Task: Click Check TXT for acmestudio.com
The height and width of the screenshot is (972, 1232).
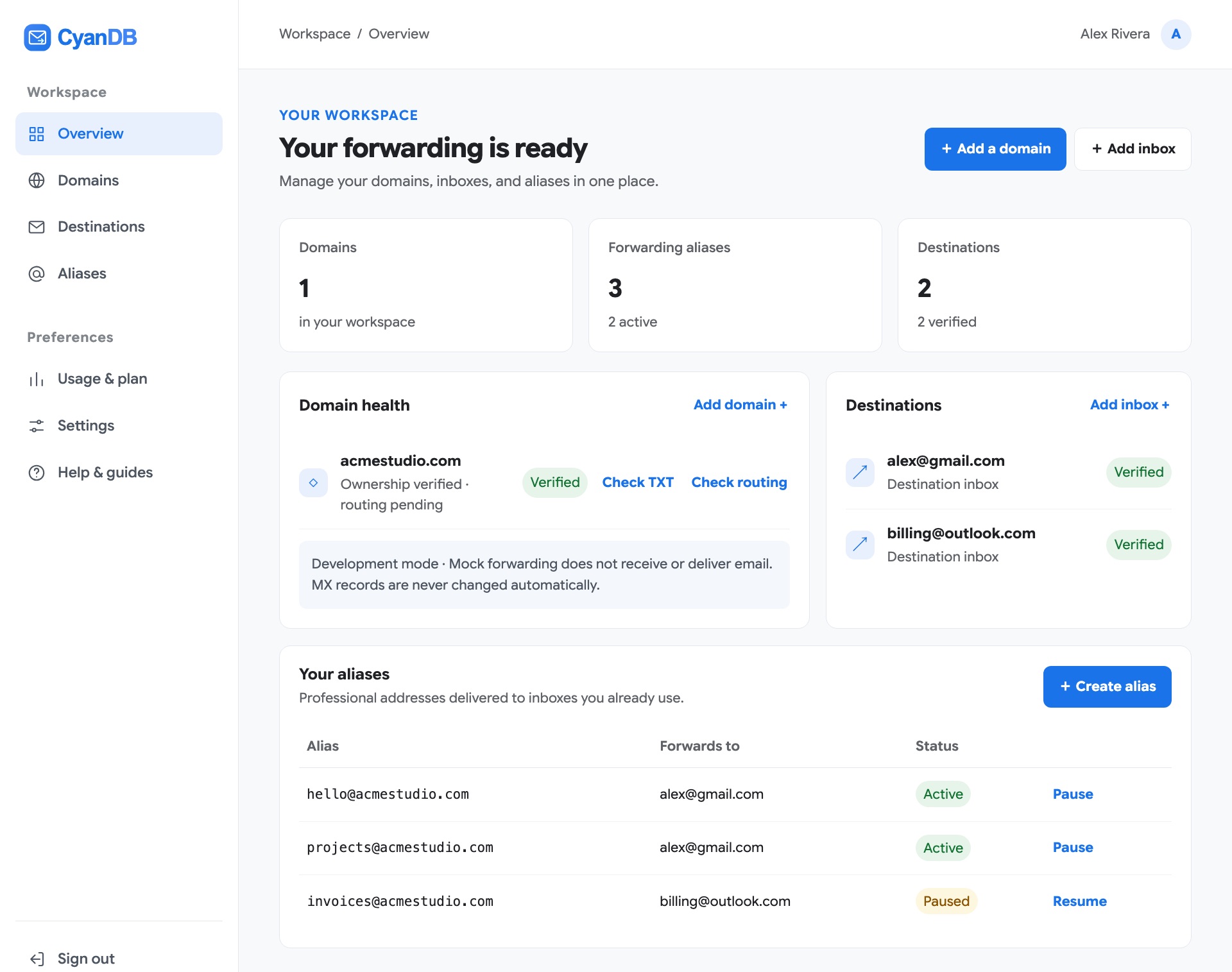Action: 637,482
